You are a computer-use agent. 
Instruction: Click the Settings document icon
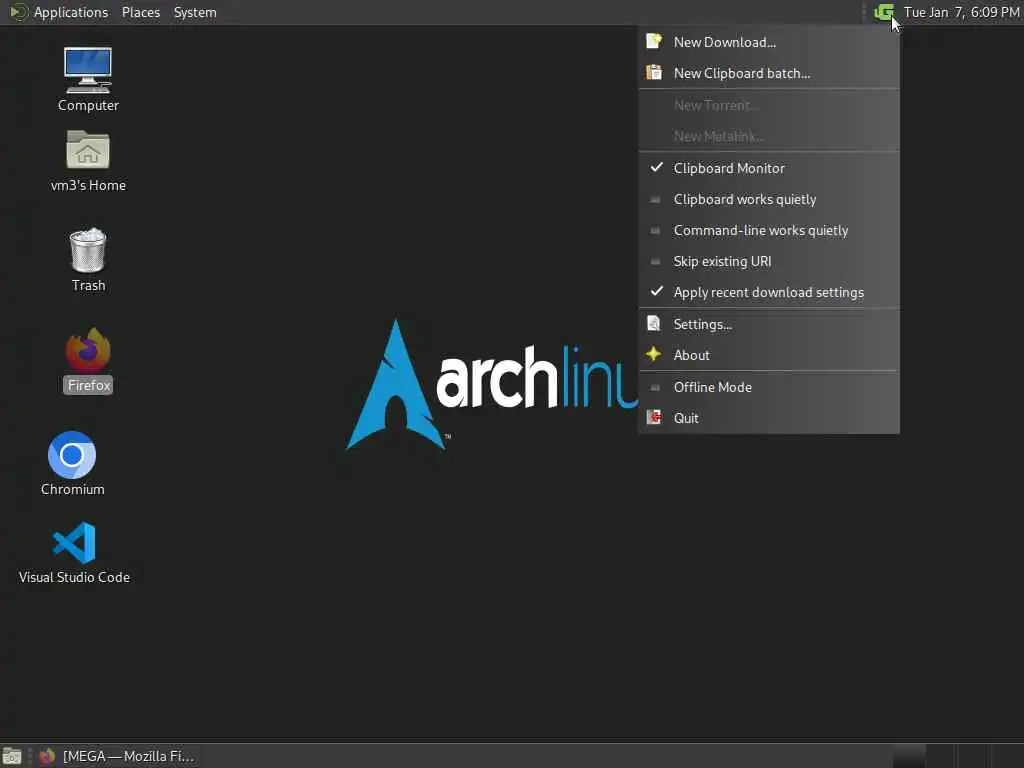point(654,323)
